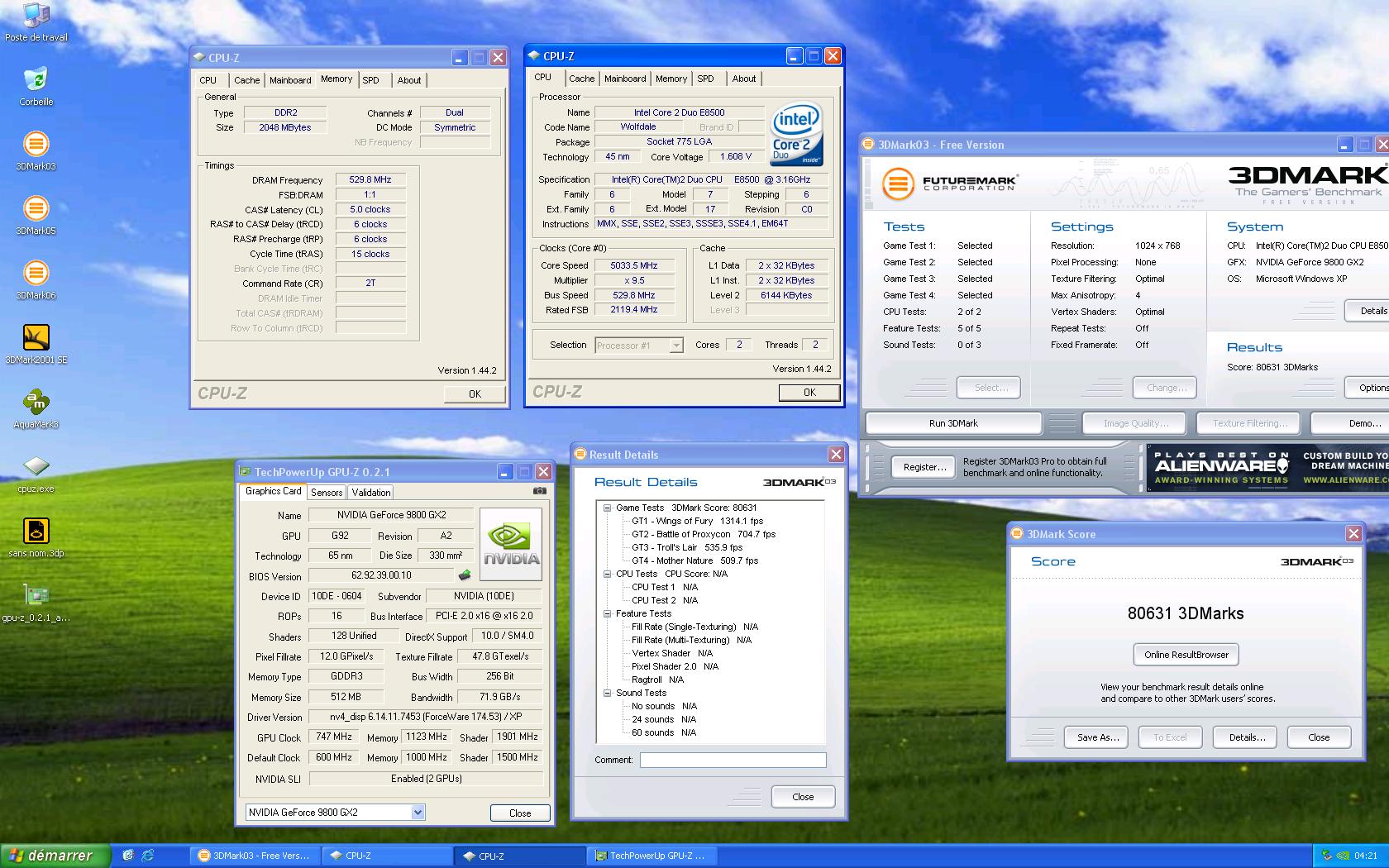Click the Internet Explorer quick launch icon
The image size is (1389, 868).
pos(148,856)
